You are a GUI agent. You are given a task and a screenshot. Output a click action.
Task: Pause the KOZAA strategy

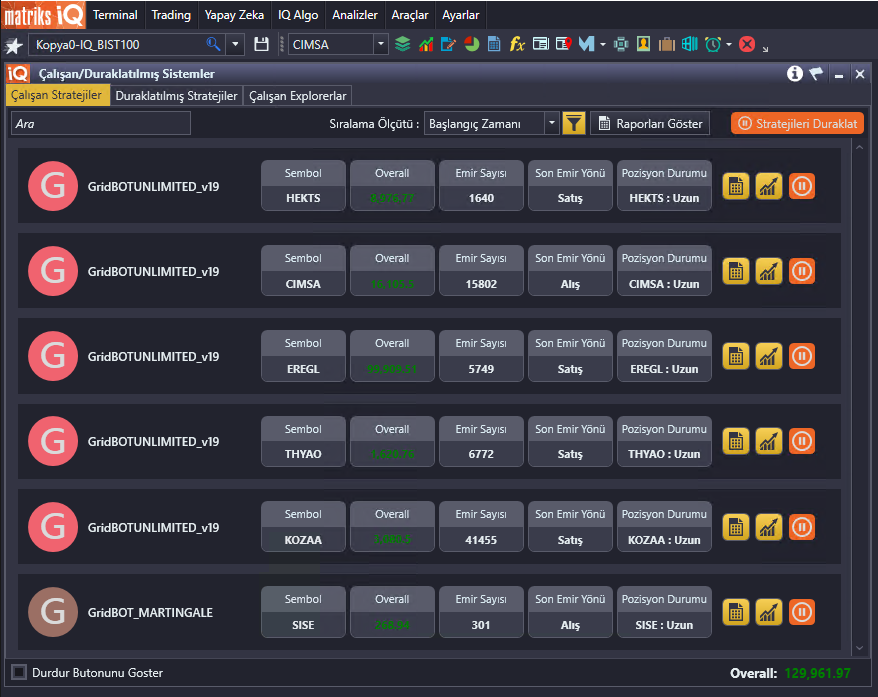[x=802, y=527]
